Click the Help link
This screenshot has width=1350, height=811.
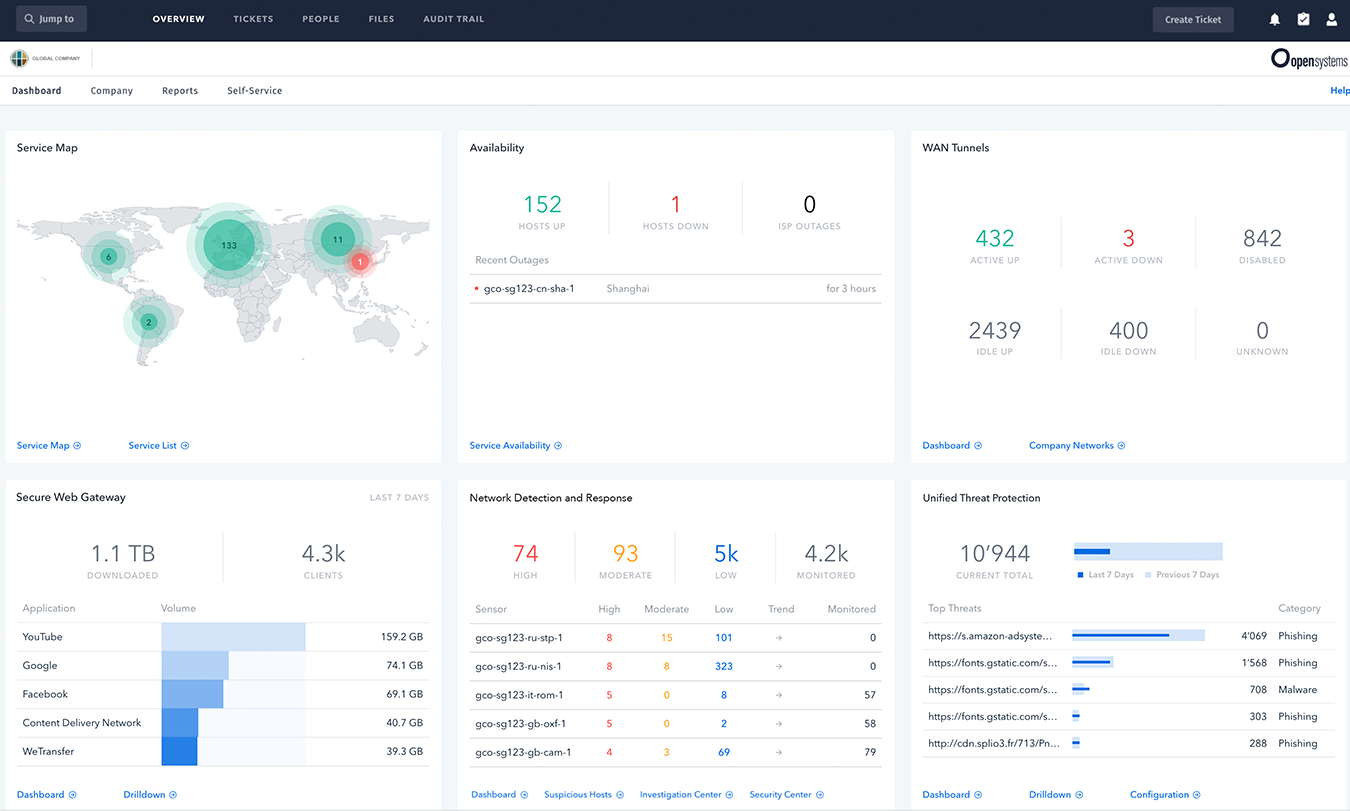1339,91
